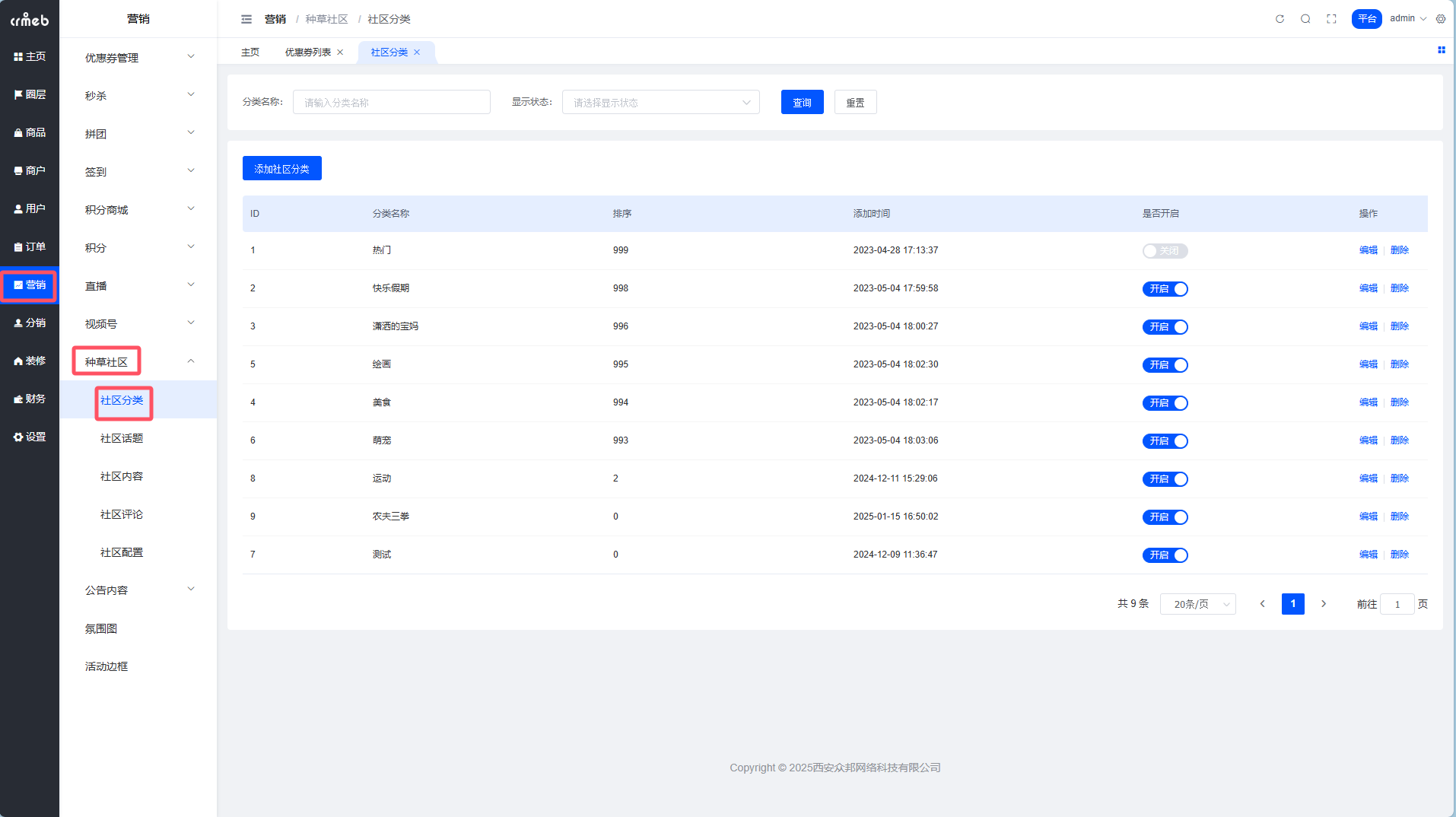Open 社区话题 menu item
Screen dimensions: 1456x817
pos(122,438)
